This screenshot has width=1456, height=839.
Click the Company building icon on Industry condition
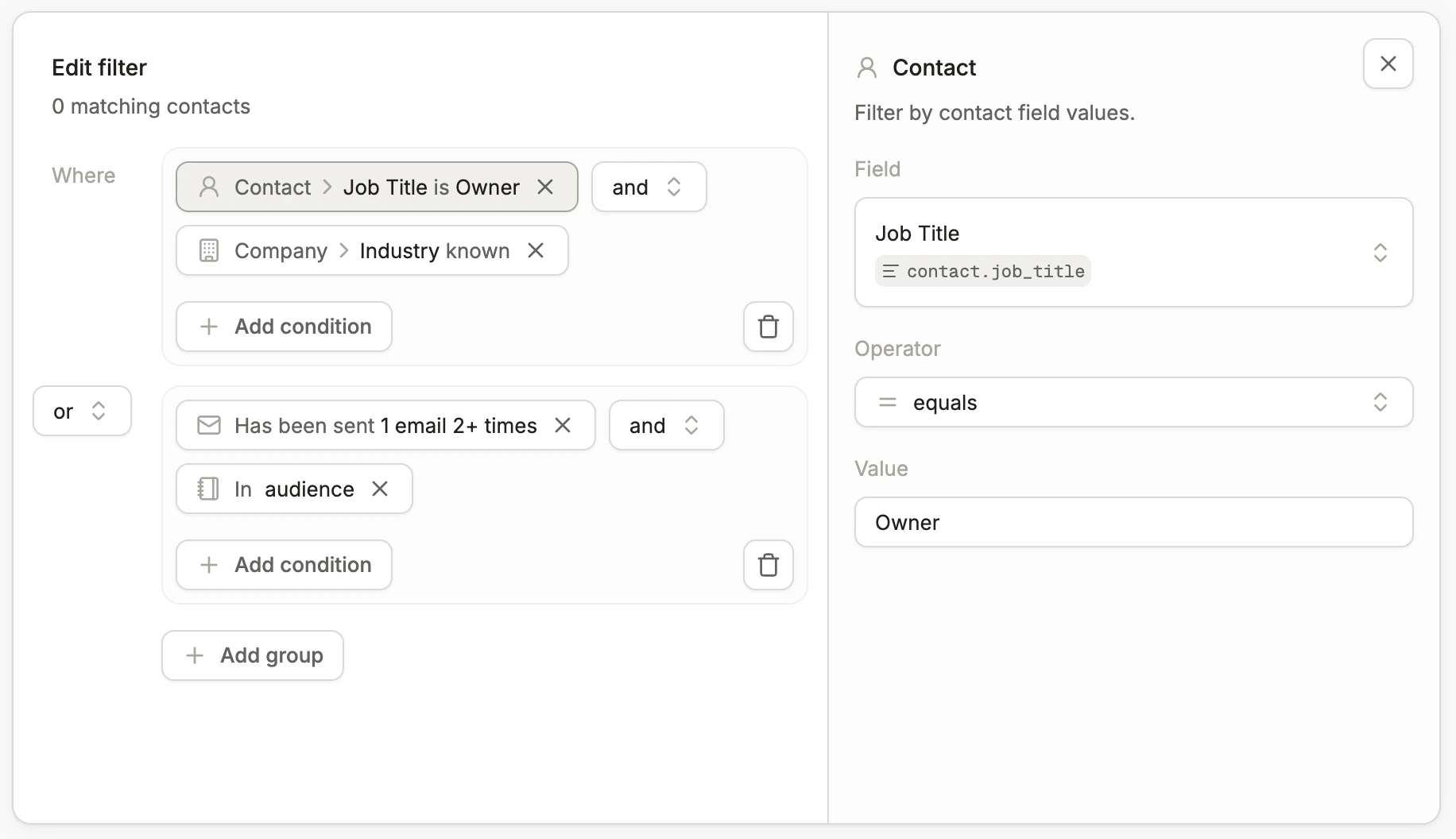click(x=209, y=250)
